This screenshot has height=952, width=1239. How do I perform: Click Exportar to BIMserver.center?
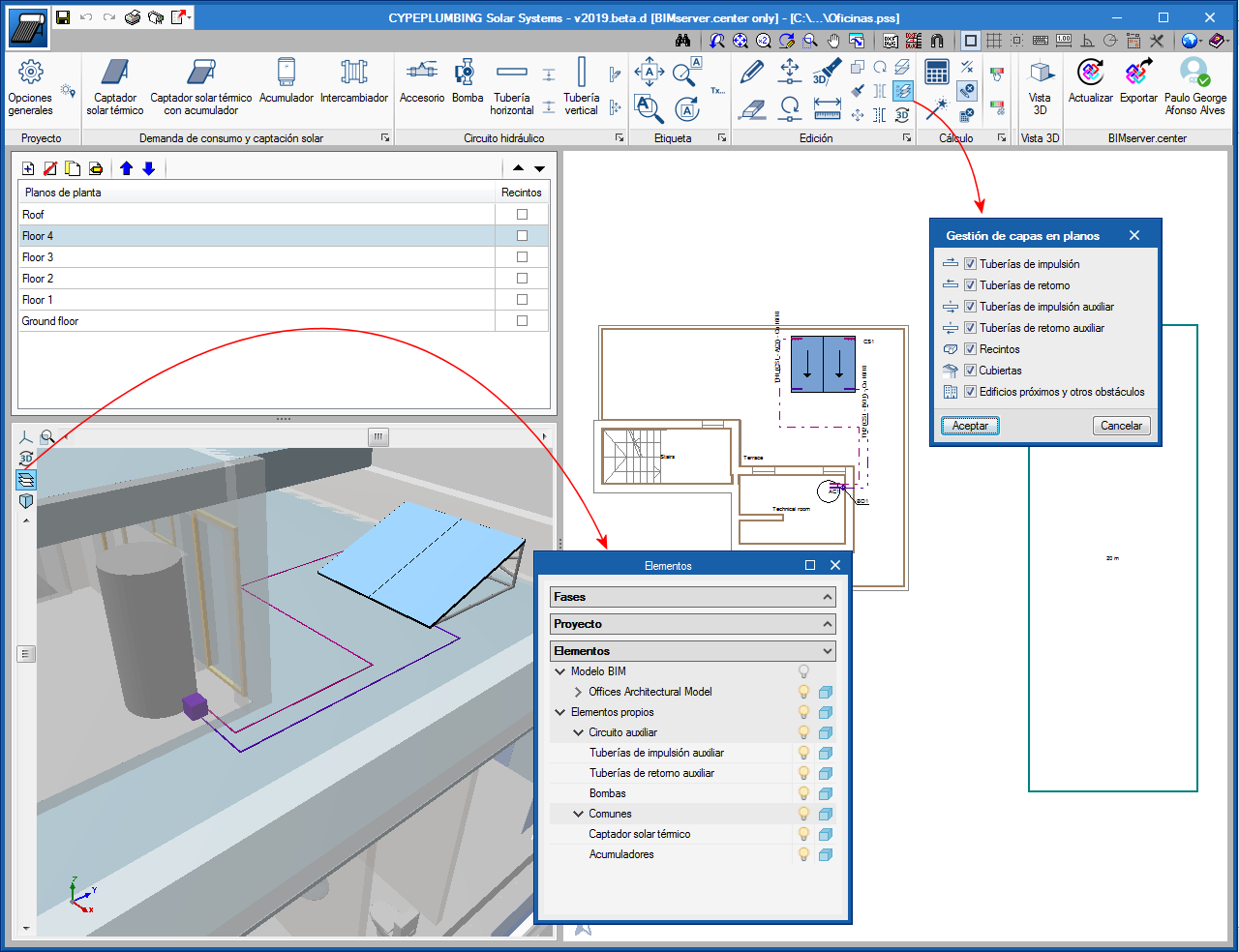[1138, 81]
